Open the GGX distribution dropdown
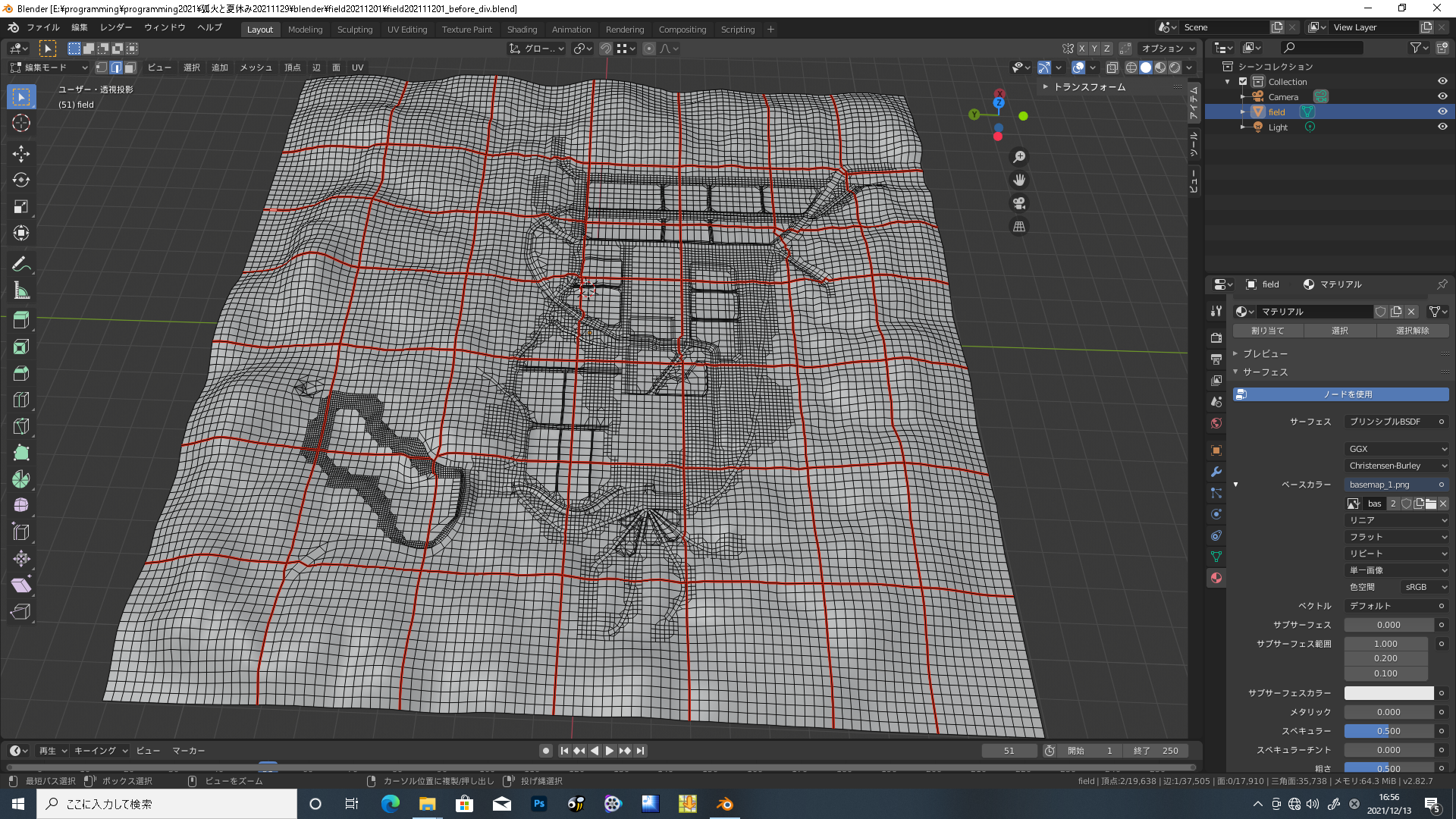The image size is (1456, 819). pos(1397,449)
